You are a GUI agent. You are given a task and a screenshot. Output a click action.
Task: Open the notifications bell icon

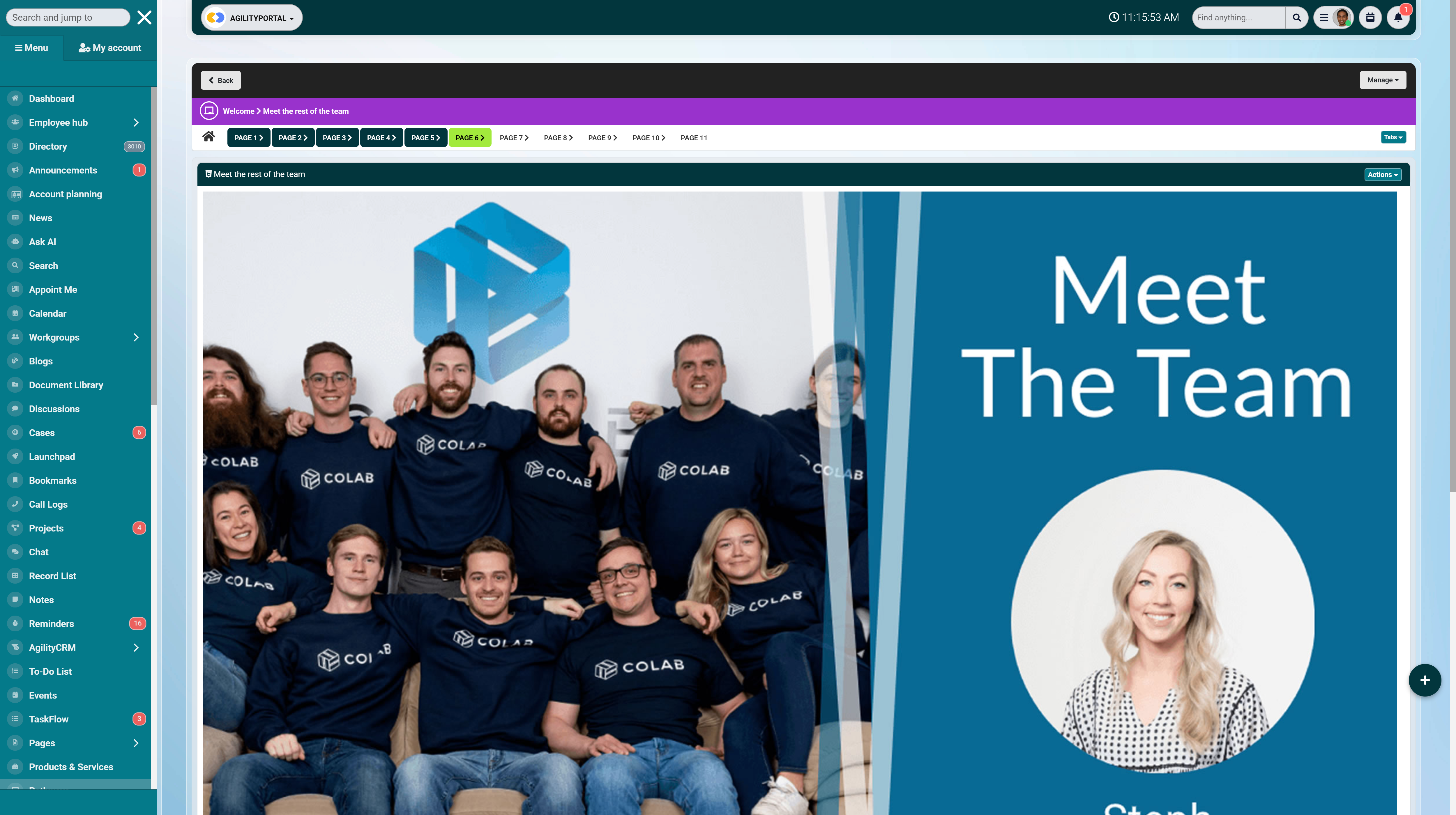coord(1398,17)
